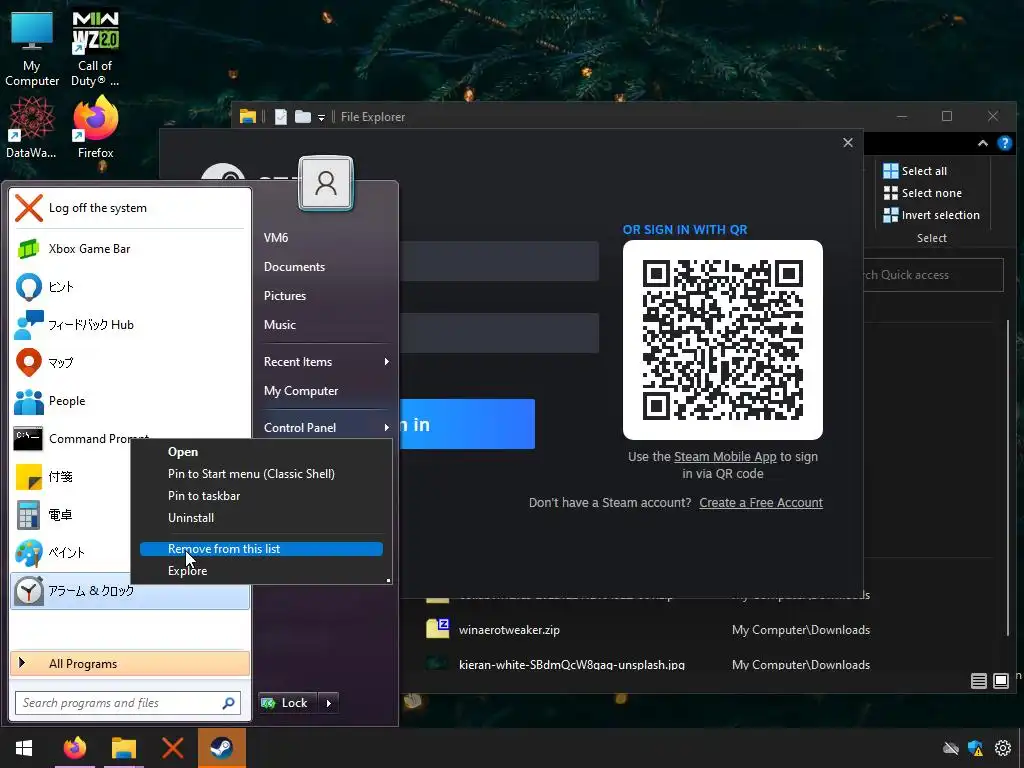1024x768 pixels.
Task: Click search magnifier in start menu
Action: [x=228, y=703]
